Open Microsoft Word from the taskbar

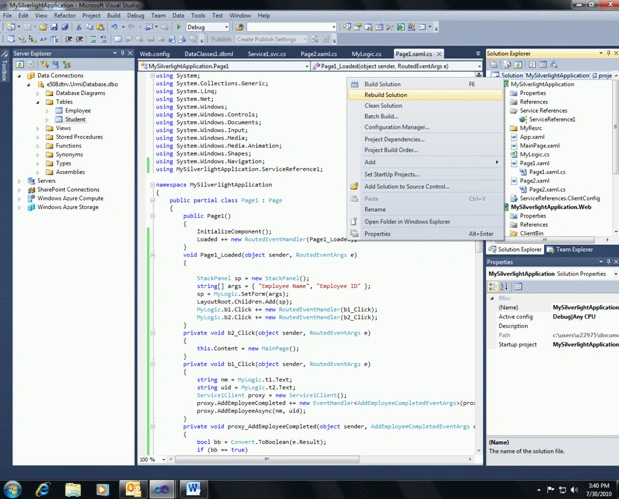[x=193, y=490]
